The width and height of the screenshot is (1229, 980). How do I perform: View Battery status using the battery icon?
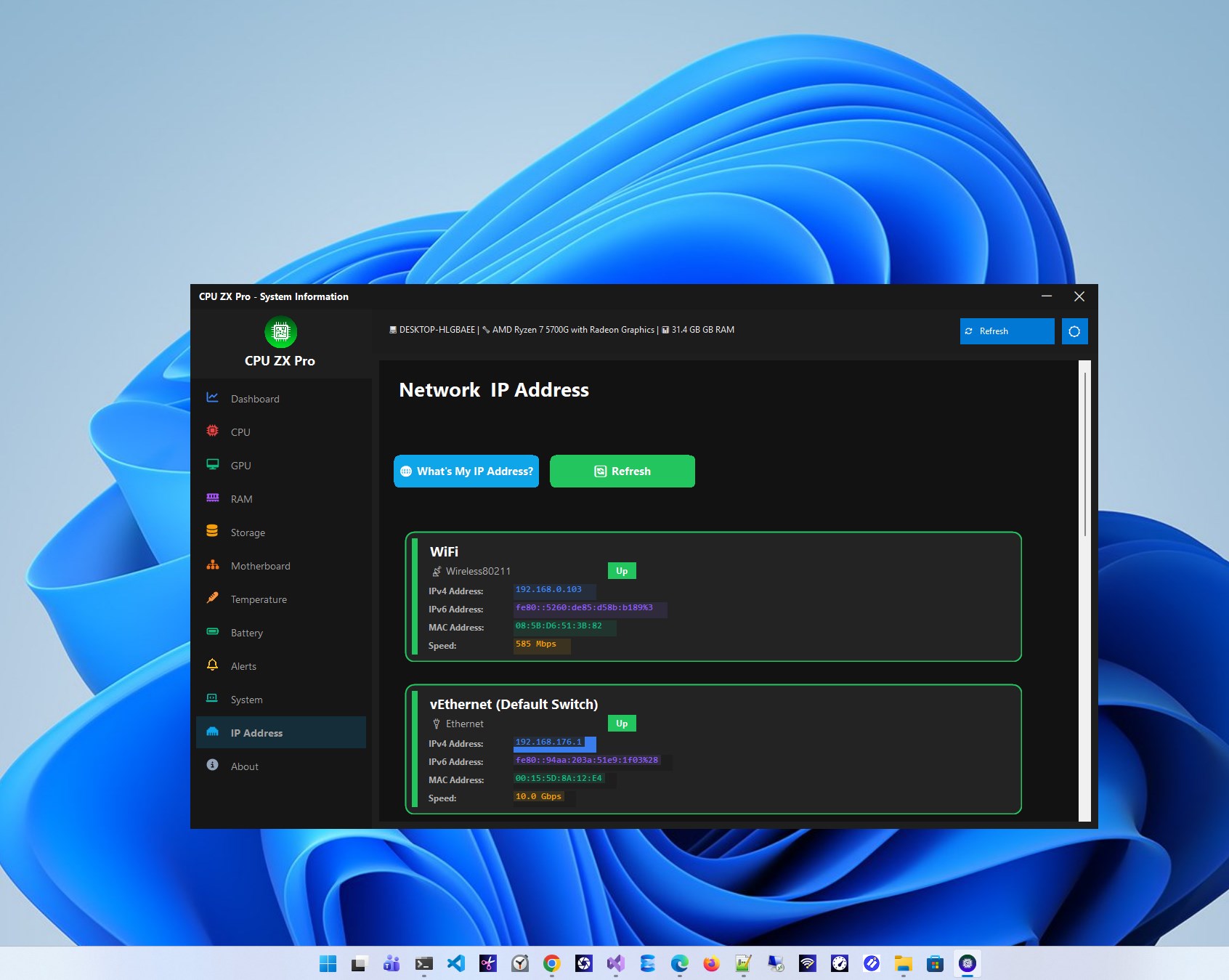212,632
